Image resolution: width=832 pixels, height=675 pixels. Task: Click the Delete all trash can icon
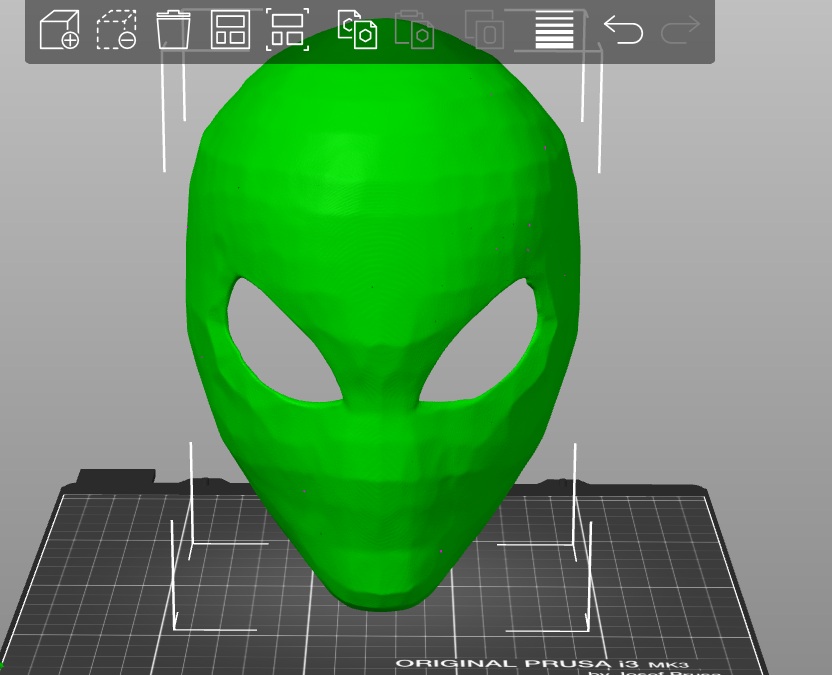pos(174,30)
